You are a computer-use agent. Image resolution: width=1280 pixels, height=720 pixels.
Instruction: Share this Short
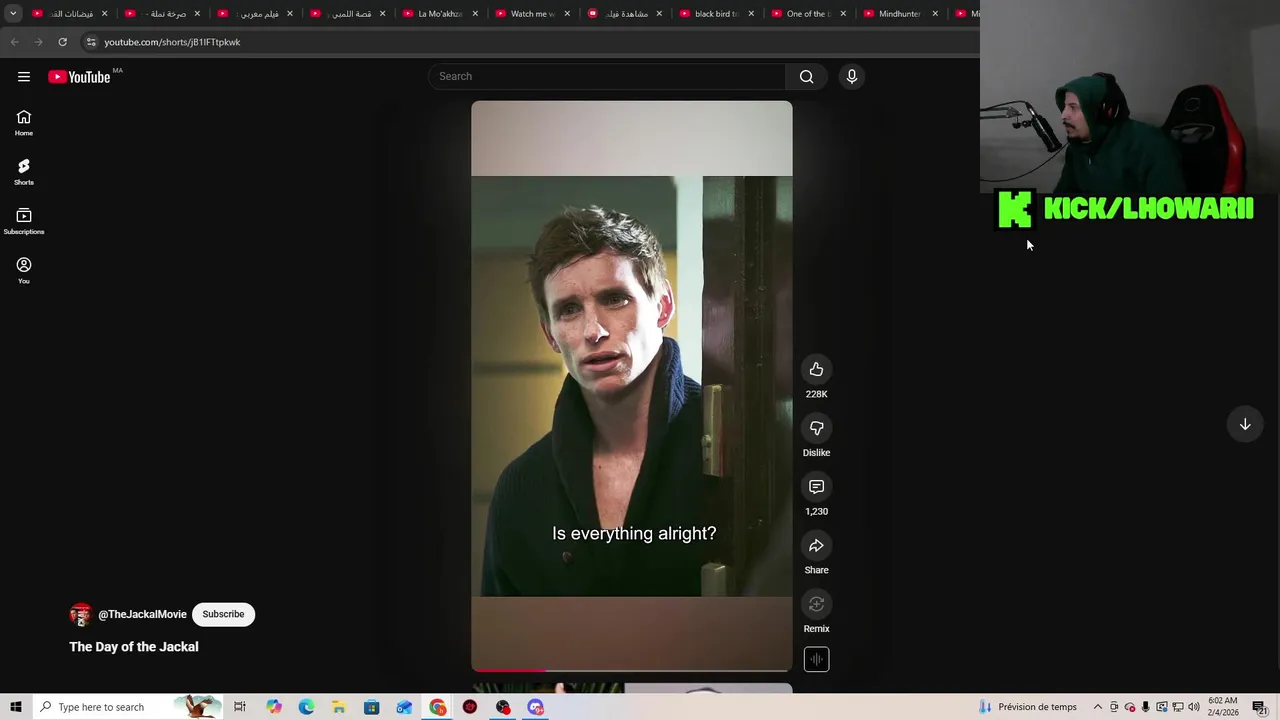click(816, 546)
